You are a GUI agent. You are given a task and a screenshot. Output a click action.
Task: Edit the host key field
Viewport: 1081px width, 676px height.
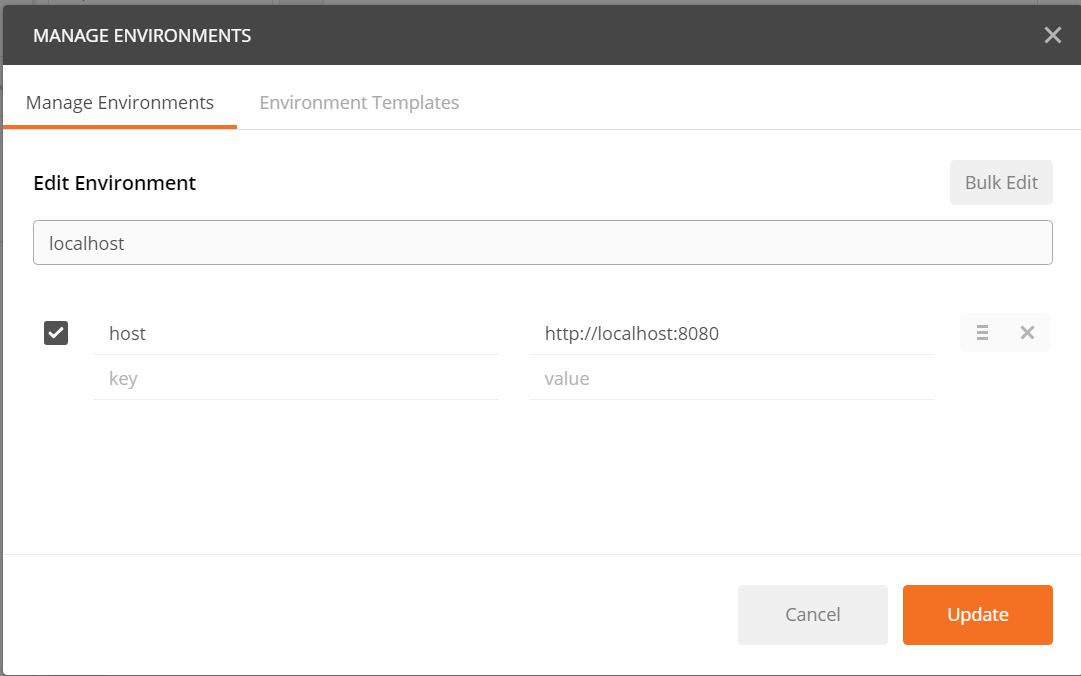pyautogui.click(x=296, y=334)
